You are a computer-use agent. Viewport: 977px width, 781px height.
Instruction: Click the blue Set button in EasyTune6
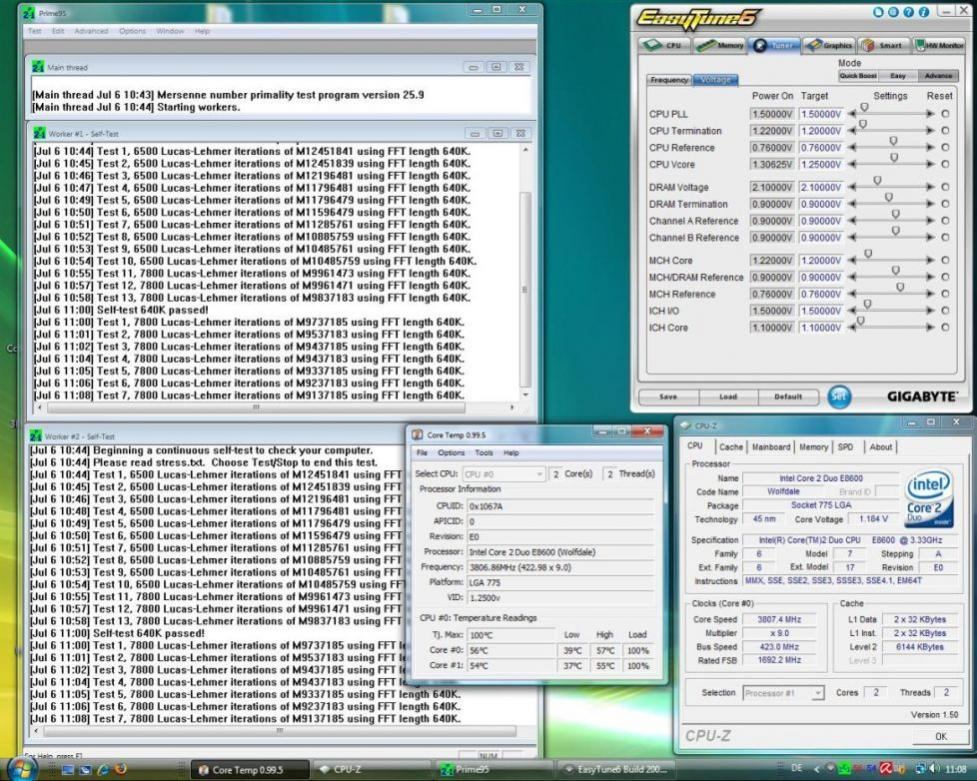coord(839,396)
